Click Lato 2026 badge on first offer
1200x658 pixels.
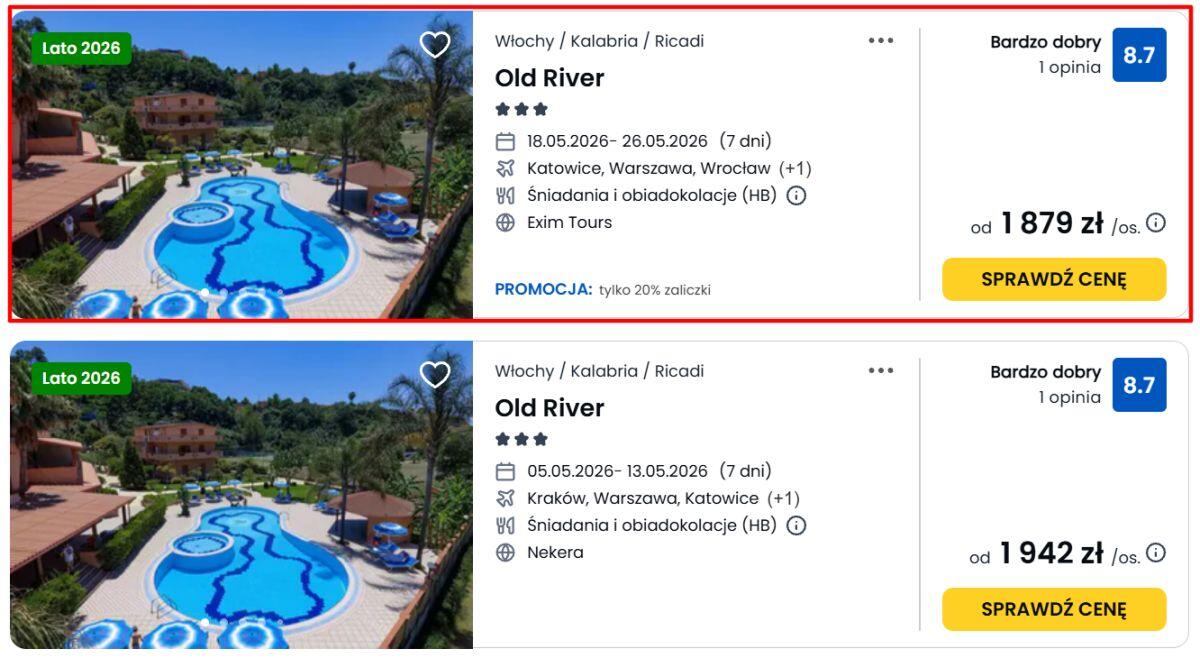(81, 48)
